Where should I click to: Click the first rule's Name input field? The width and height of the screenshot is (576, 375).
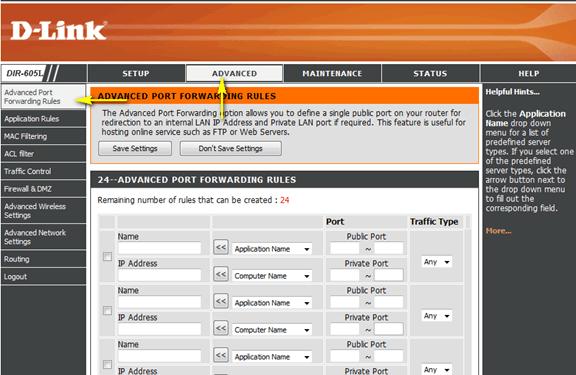click(159, 248)
